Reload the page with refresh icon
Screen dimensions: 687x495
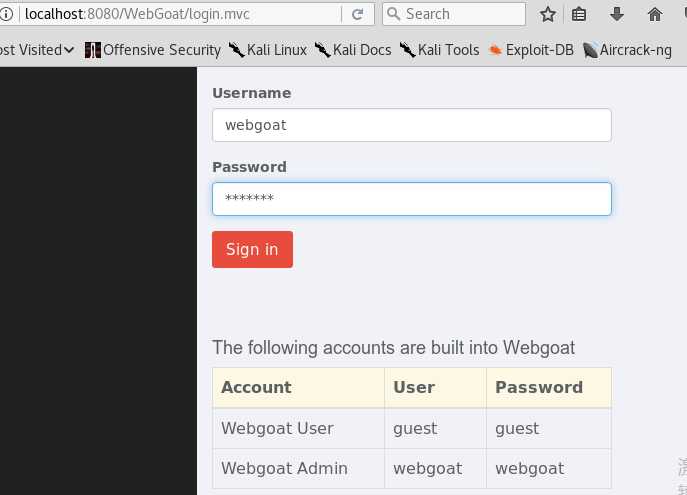[x=358, y=14]
